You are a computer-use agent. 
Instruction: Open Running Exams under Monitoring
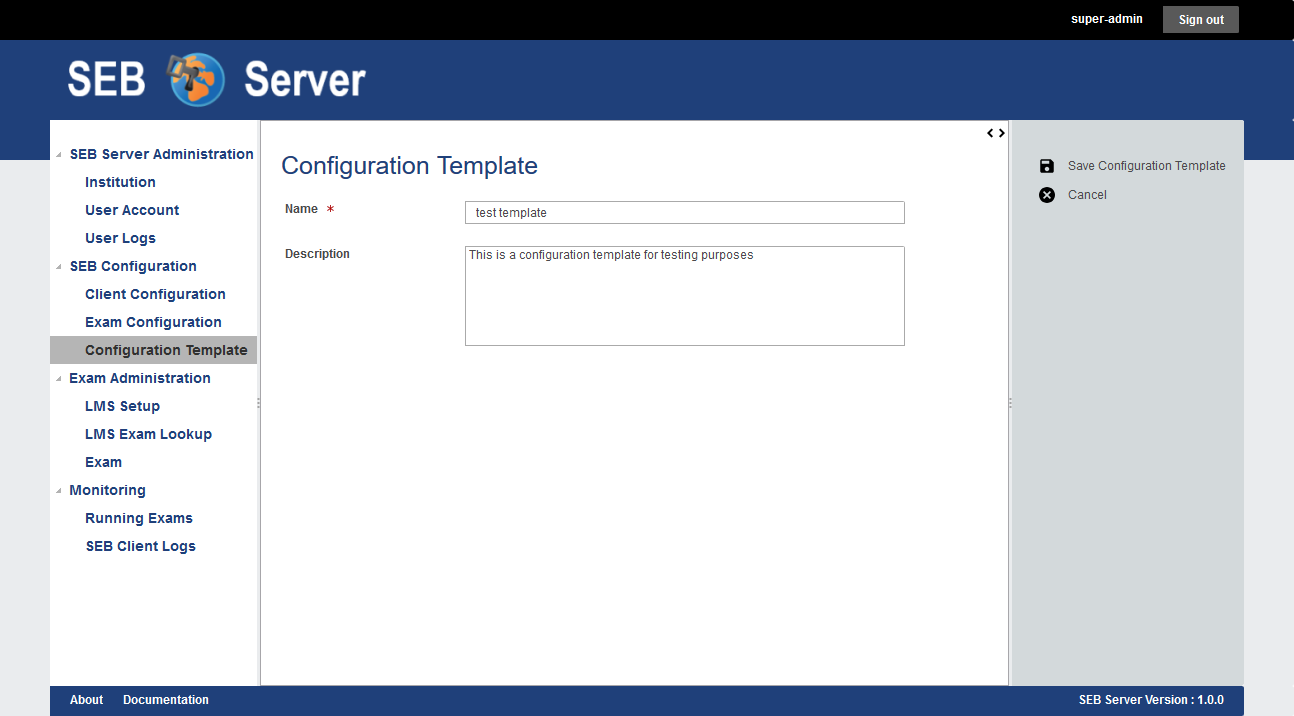click(139, 518)
